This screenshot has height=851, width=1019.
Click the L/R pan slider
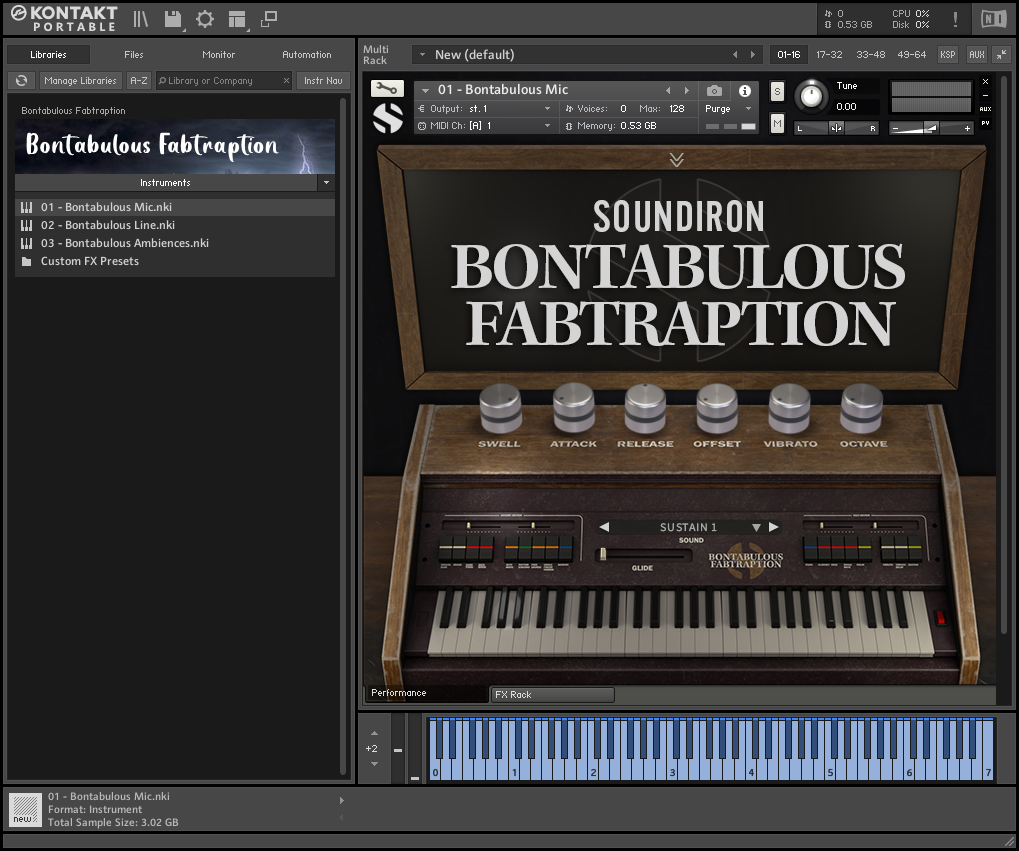point(836,128)
